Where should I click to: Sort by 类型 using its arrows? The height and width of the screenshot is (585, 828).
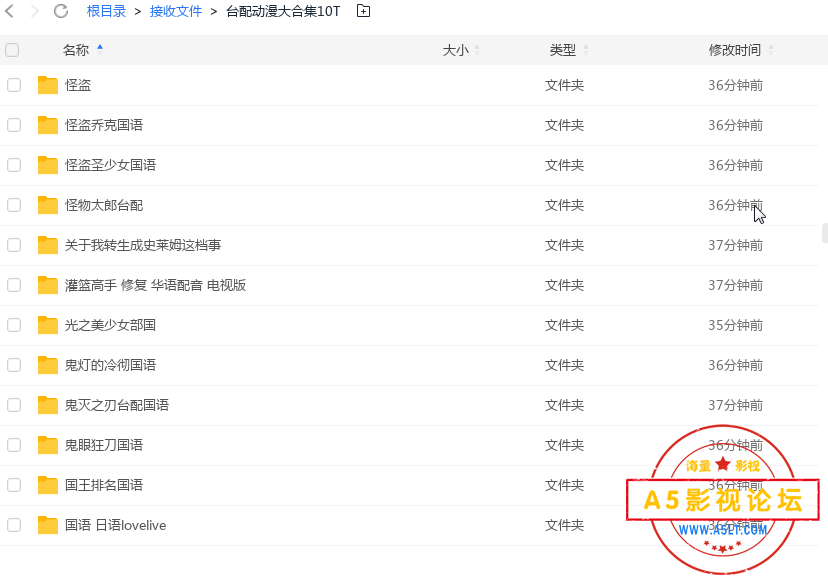(586, 50)
